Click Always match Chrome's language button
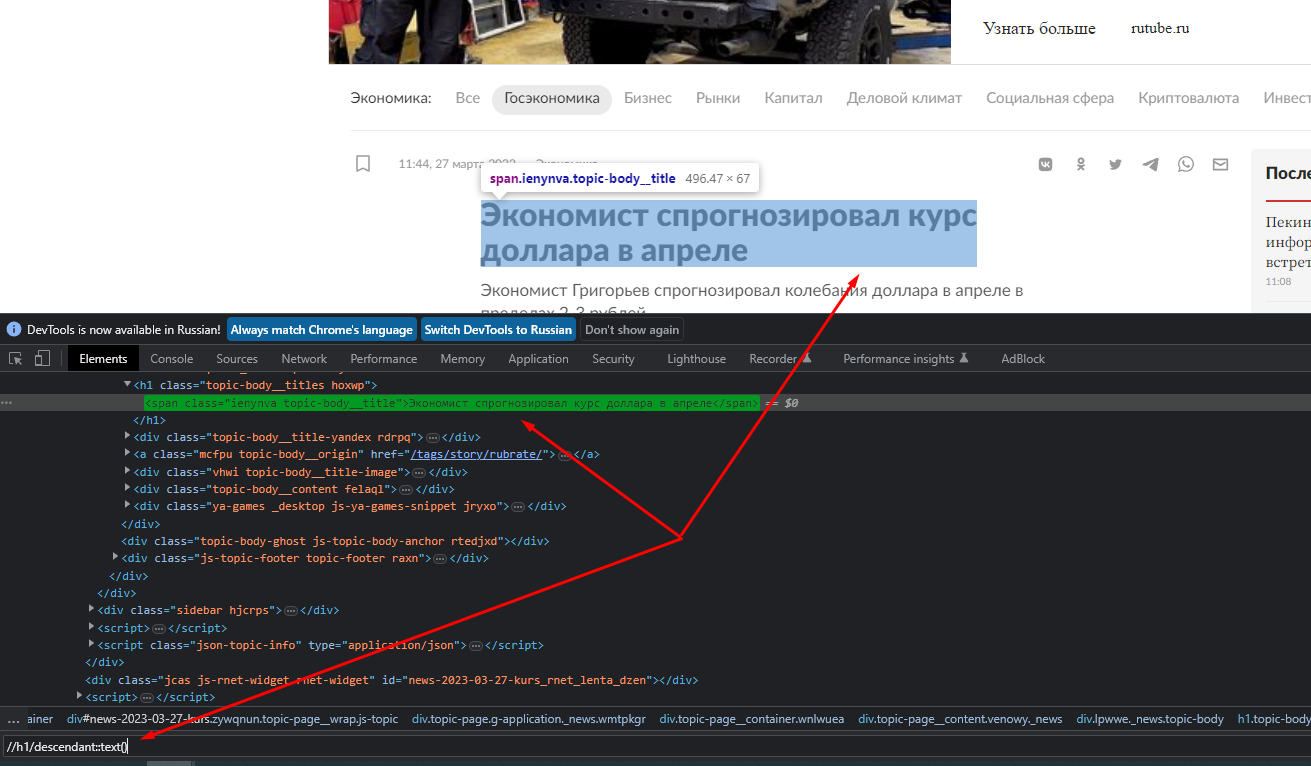This screenshot has height=766, width=1311. [322, 330]
